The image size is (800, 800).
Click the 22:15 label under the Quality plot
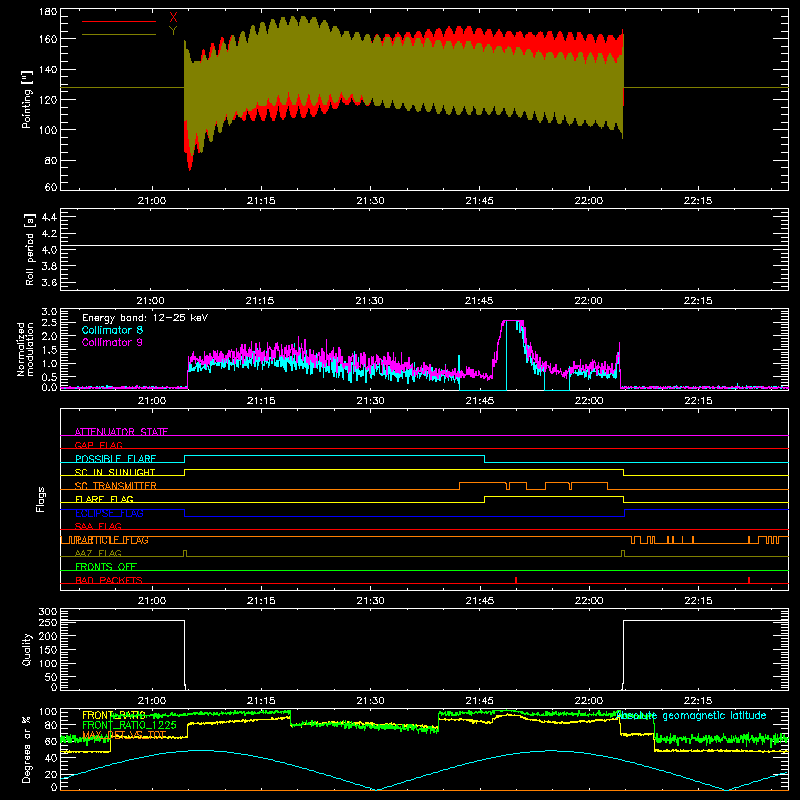point(698,701)
